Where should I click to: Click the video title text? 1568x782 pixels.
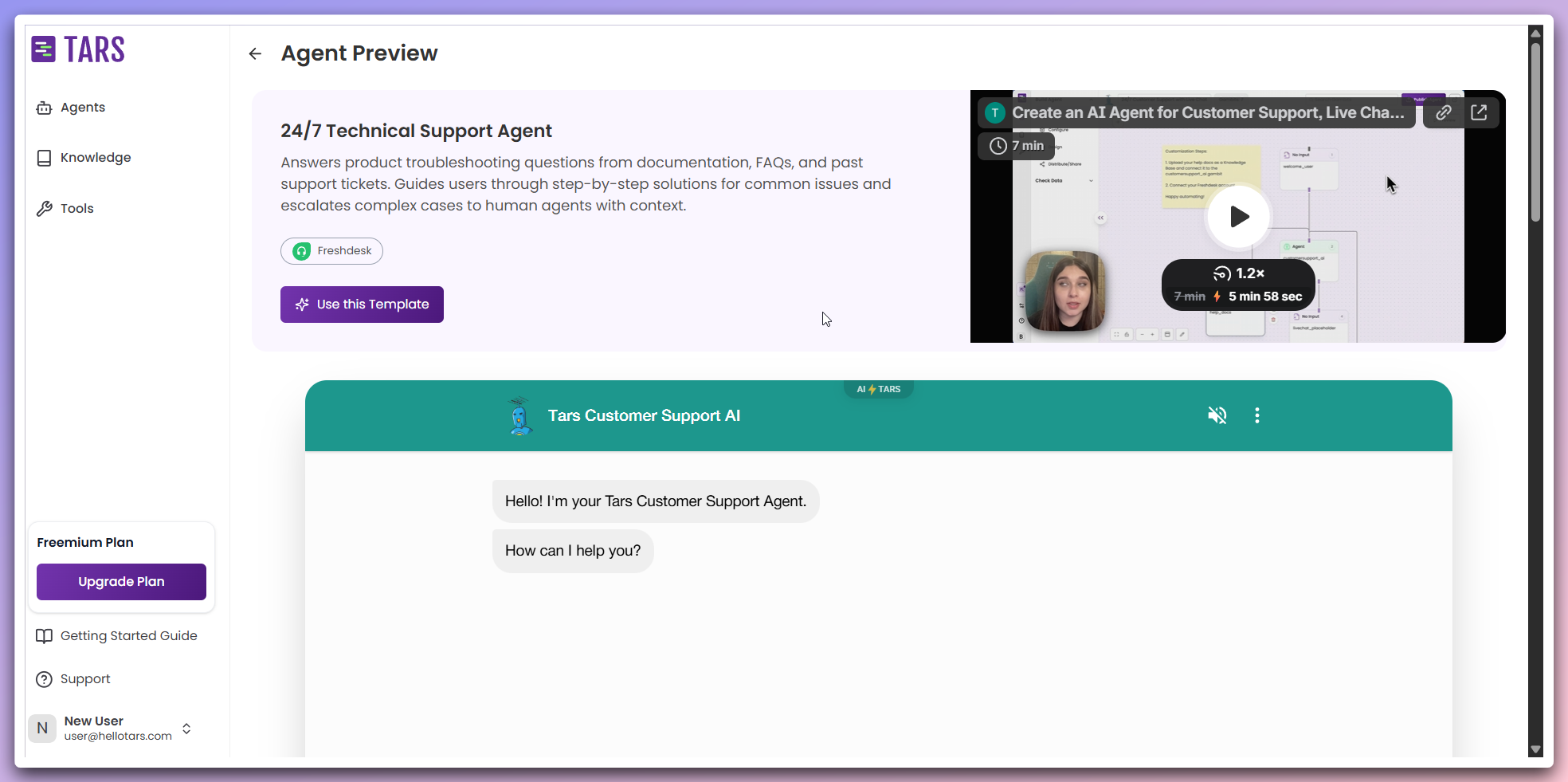click(1208, 112)
